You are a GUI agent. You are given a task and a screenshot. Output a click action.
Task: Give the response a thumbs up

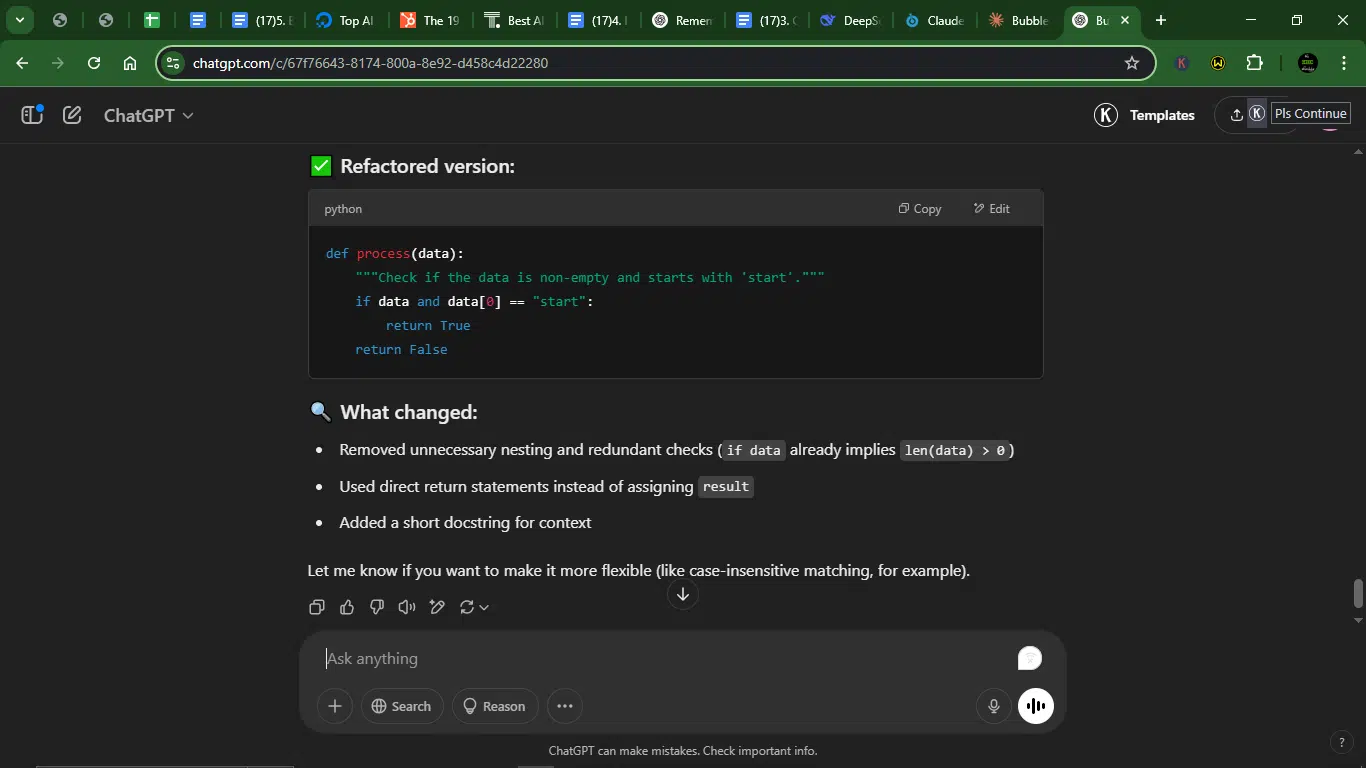(347, 607)
